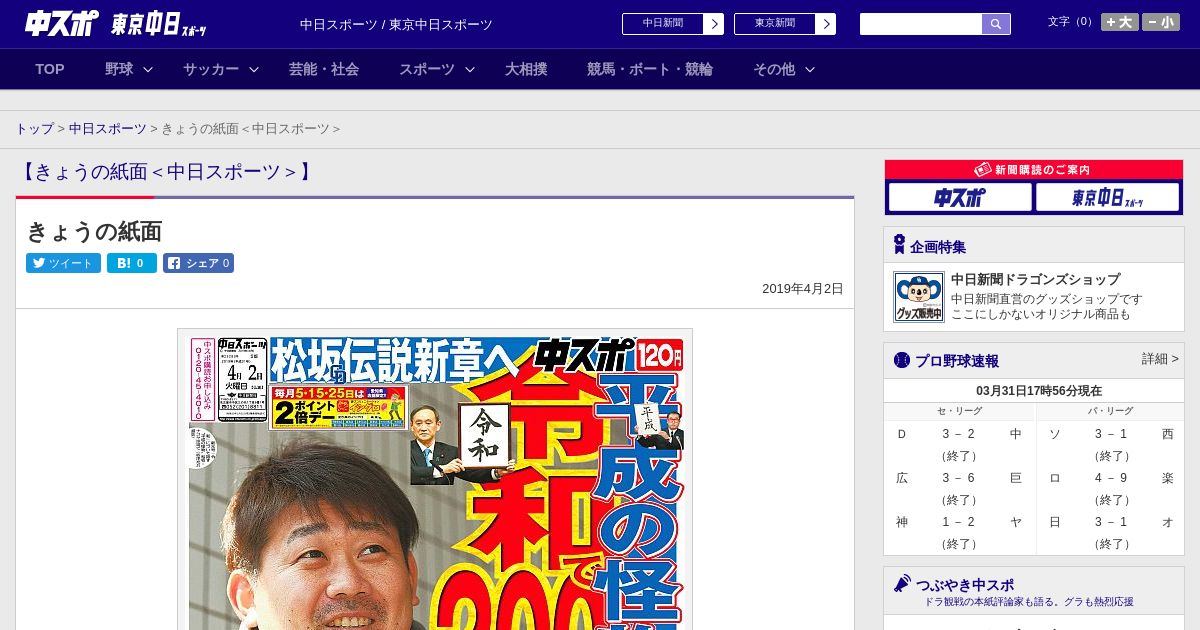Click the セ・リーグ column header
The image size is (1200, 630).
pos(959,411)
